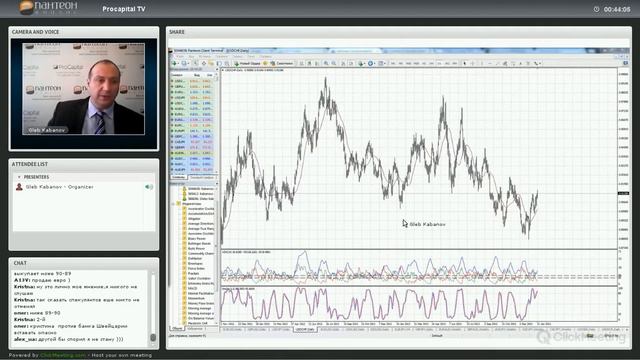Toggle the Market Watch window icon
640x360 pixels.
196,63
